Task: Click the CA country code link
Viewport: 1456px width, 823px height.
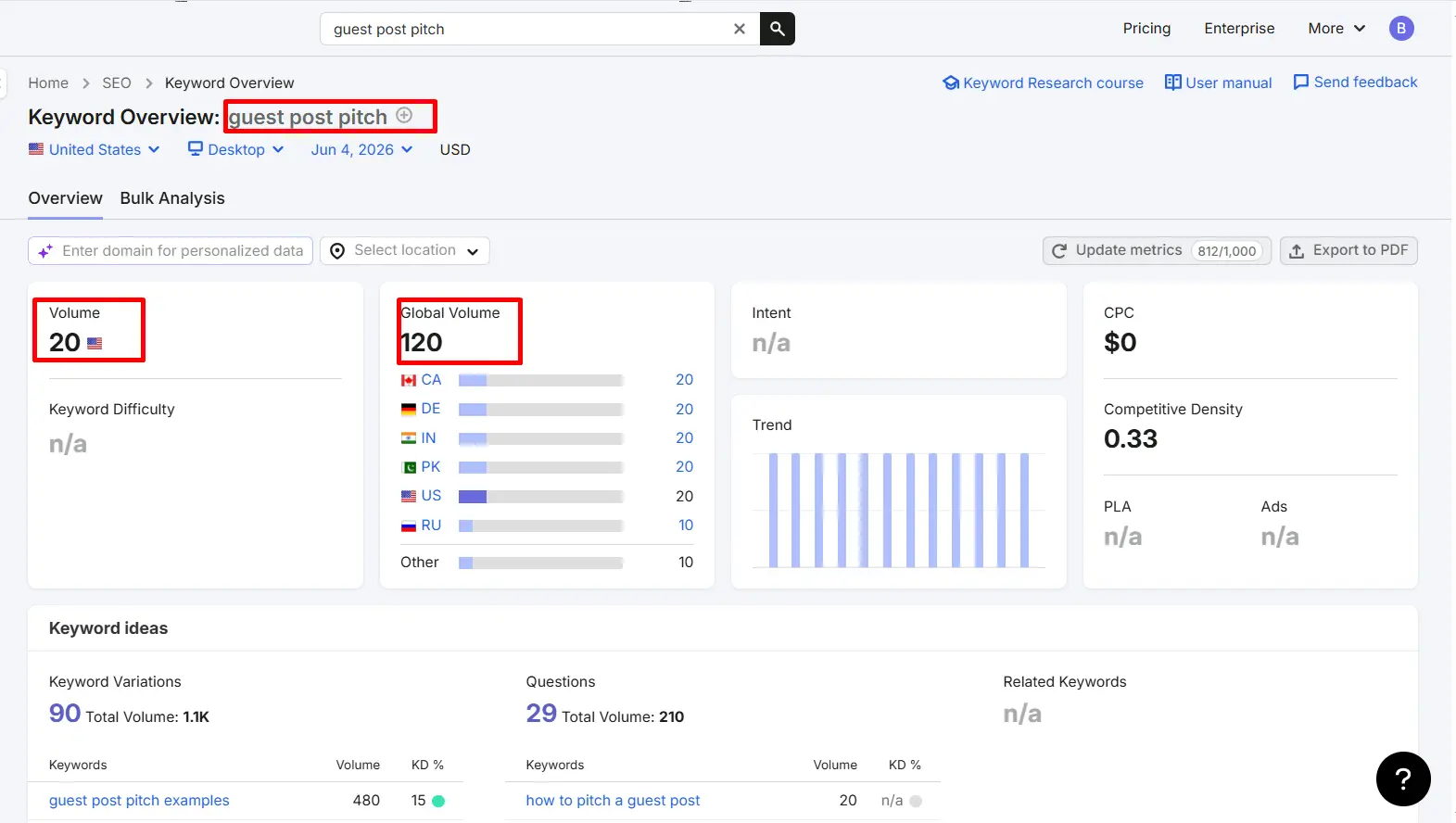Action: (x=431, y=380)
